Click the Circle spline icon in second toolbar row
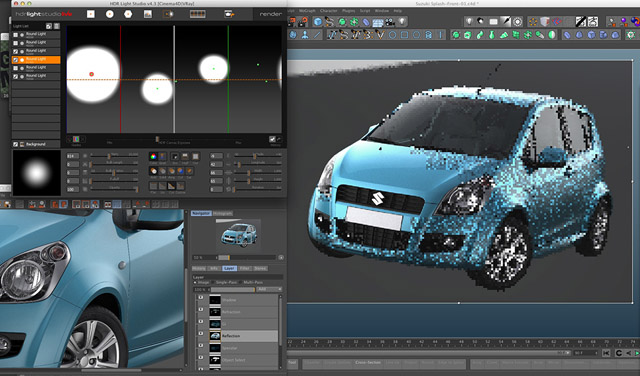Screen dimensions: 640x376 [x=392, y=35]
